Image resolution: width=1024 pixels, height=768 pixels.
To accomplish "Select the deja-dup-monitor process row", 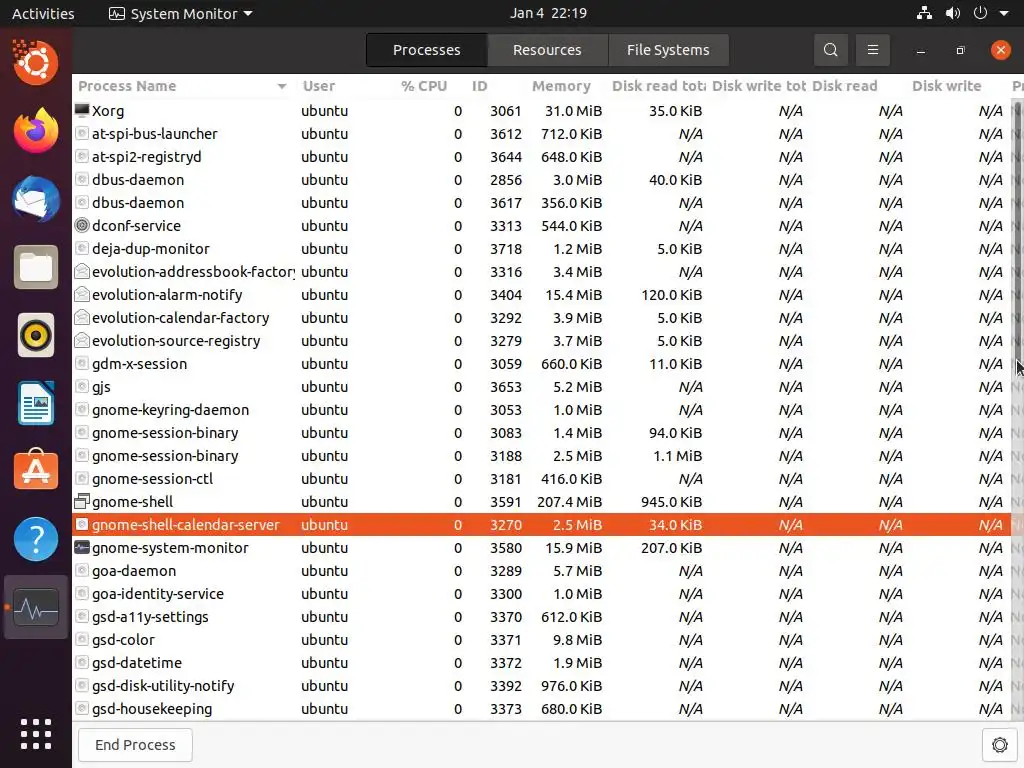I will click(x=541, y=249).
